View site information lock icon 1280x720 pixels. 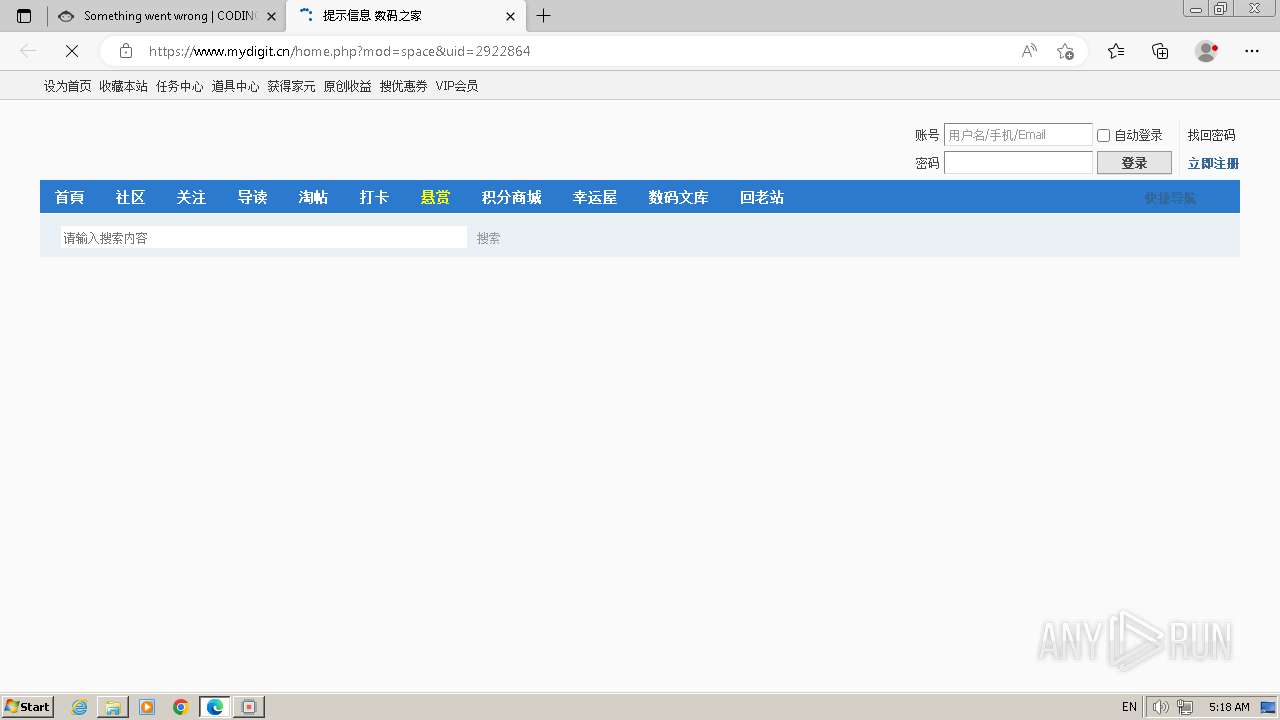click(126, 51)
